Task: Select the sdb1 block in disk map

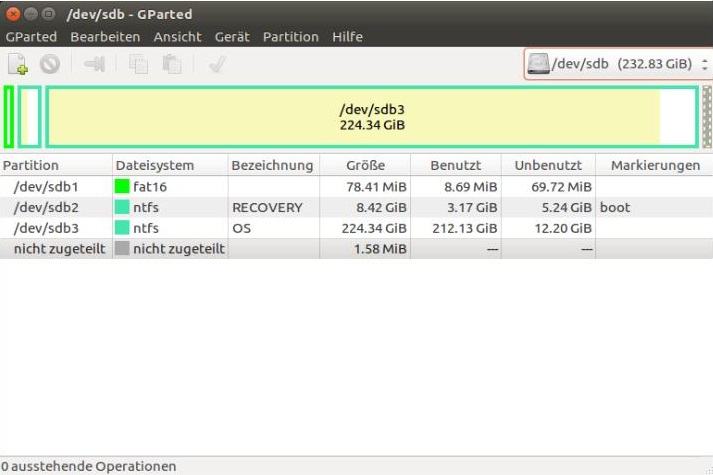Action: [x=9, y=117]
